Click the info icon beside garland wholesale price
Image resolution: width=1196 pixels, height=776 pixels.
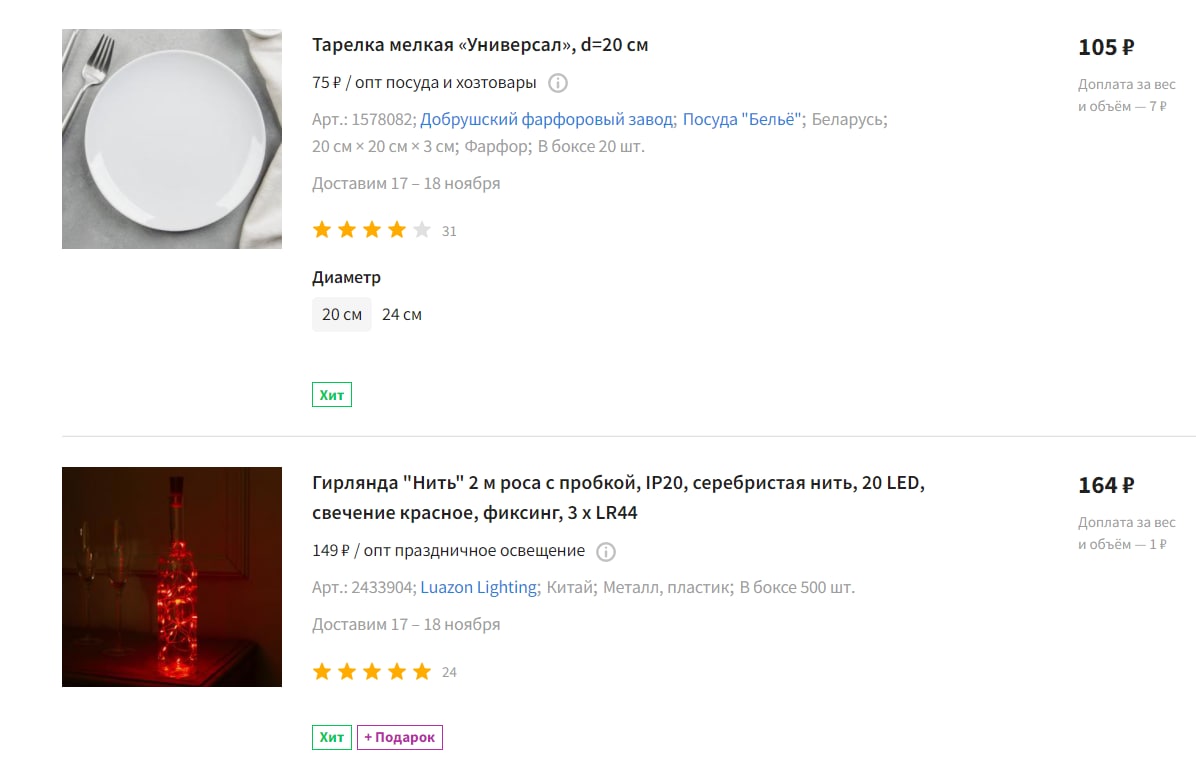pyautogui.click(x=606, y=552)
